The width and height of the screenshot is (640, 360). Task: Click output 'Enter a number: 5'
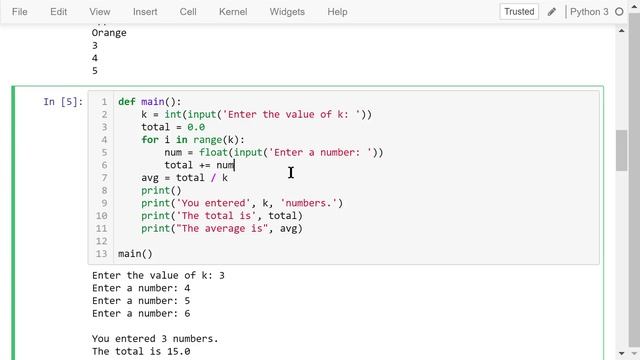[141, 301]
